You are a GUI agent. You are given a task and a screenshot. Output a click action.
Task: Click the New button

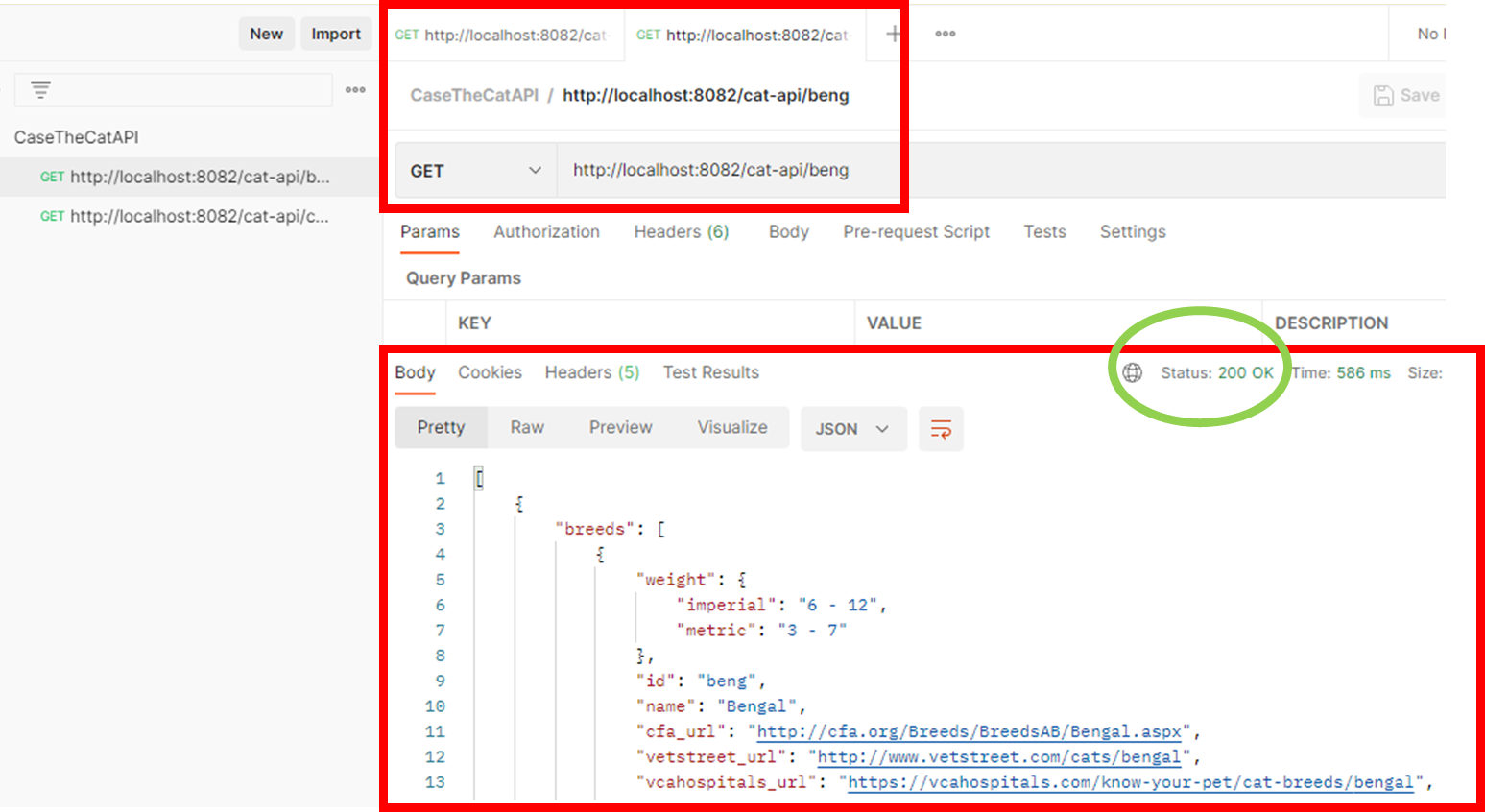pyautogui.click(x=267, y=34)
